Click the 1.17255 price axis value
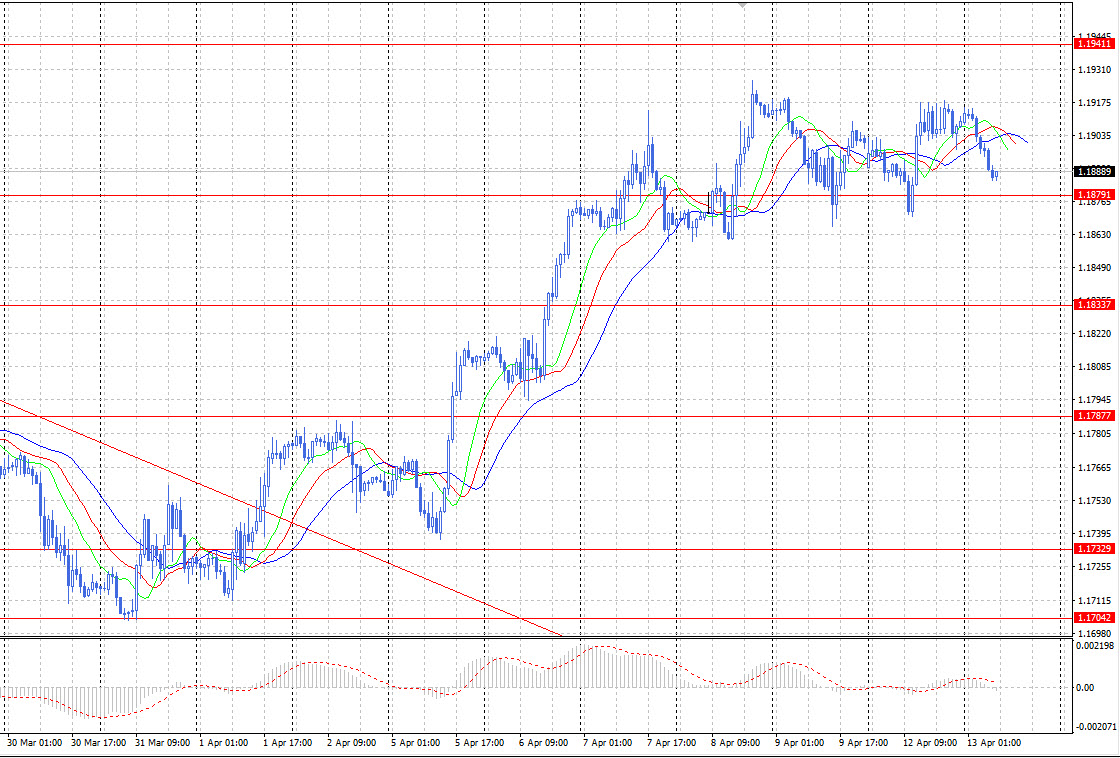 pyautogui.click(x=1094, y=567)
